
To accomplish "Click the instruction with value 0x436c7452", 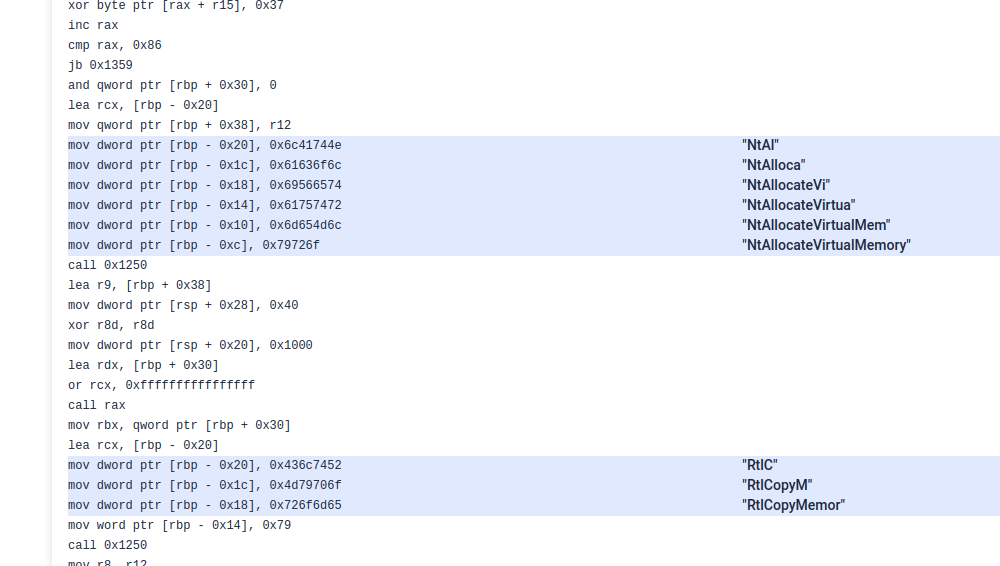I will pyautogui.click(x=205, y=465).
